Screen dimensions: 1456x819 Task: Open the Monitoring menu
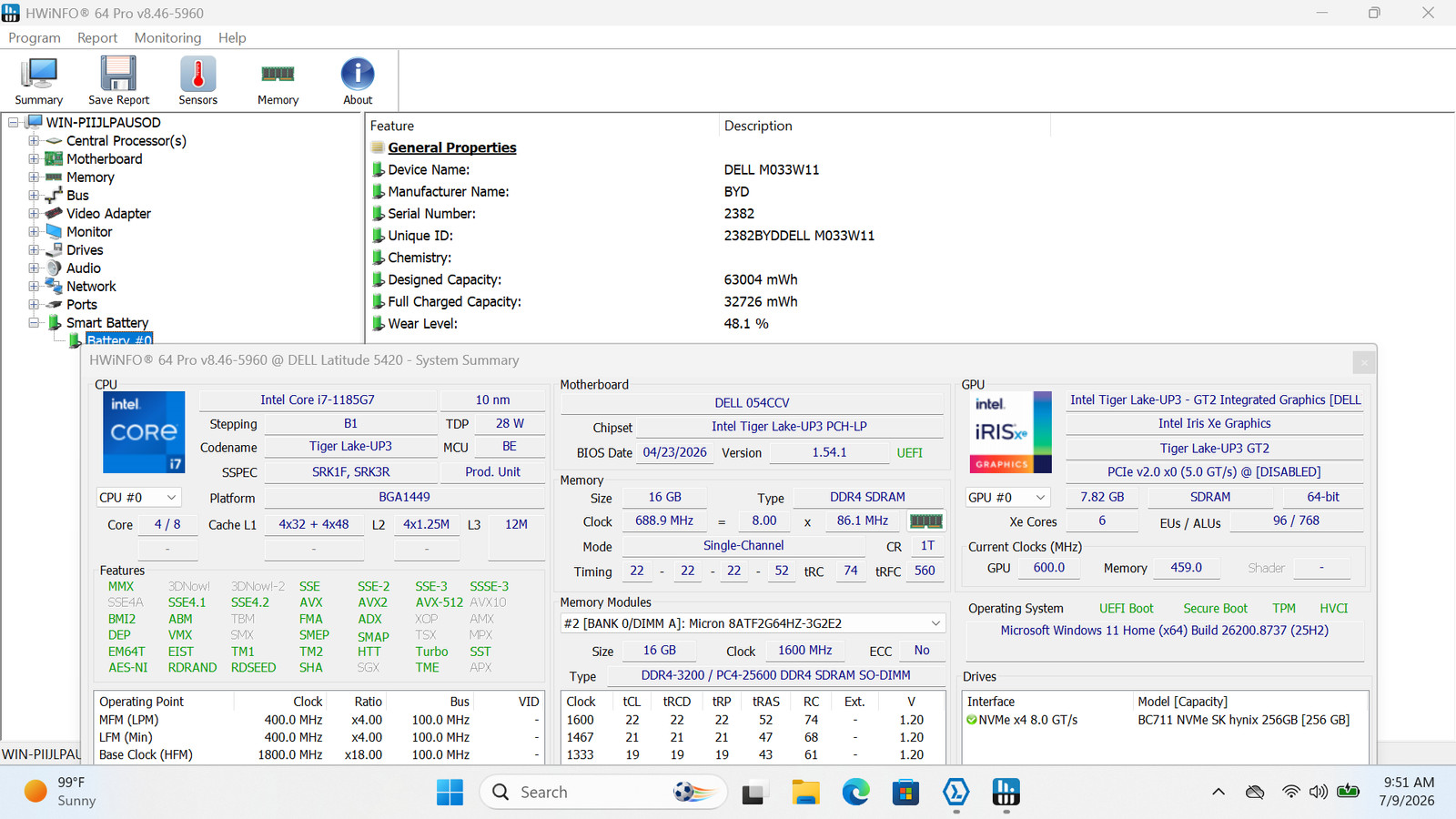click(x=167, y=37)
